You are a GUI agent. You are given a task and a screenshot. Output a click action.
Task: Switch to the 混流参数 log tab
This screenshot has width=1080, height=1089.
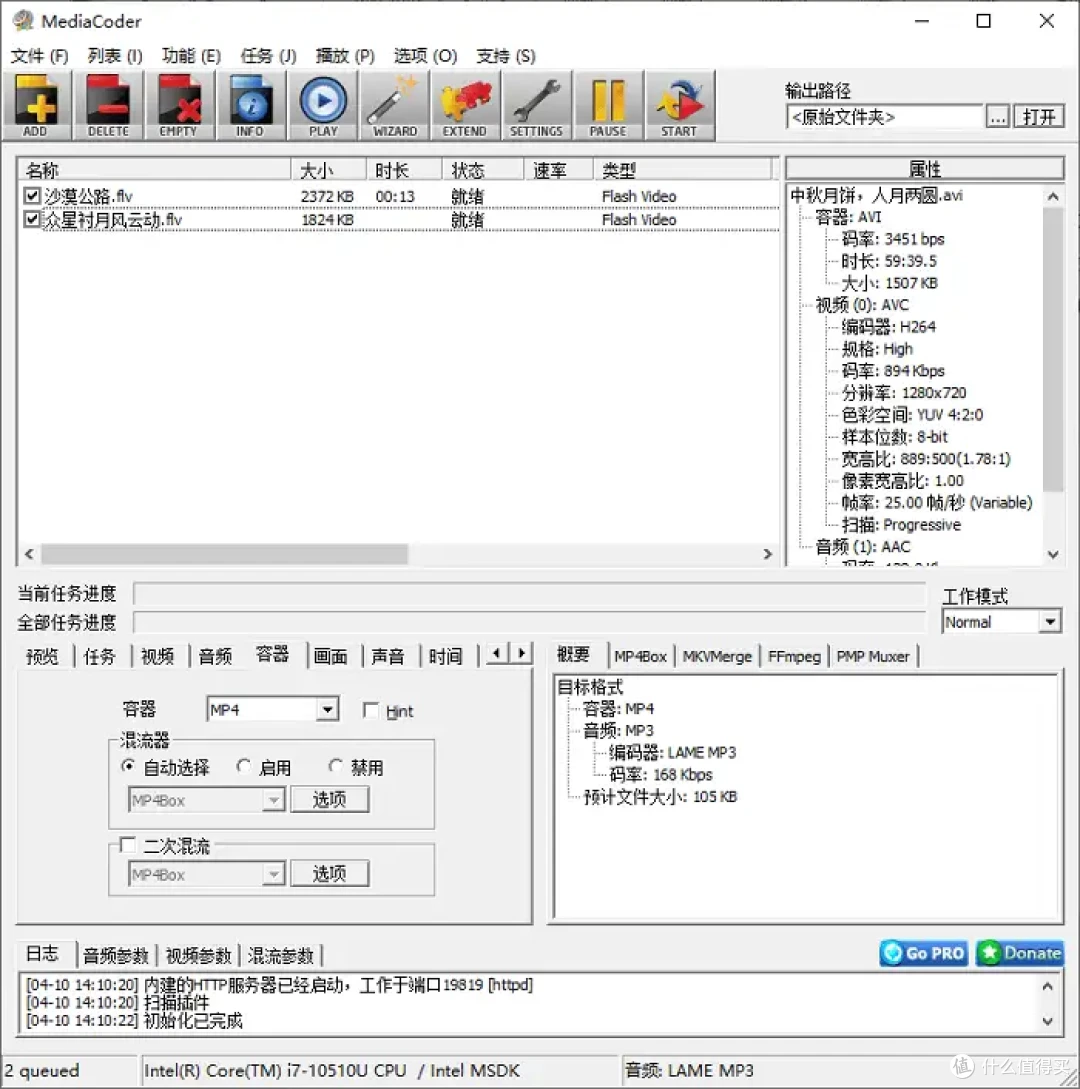point(281,956)
